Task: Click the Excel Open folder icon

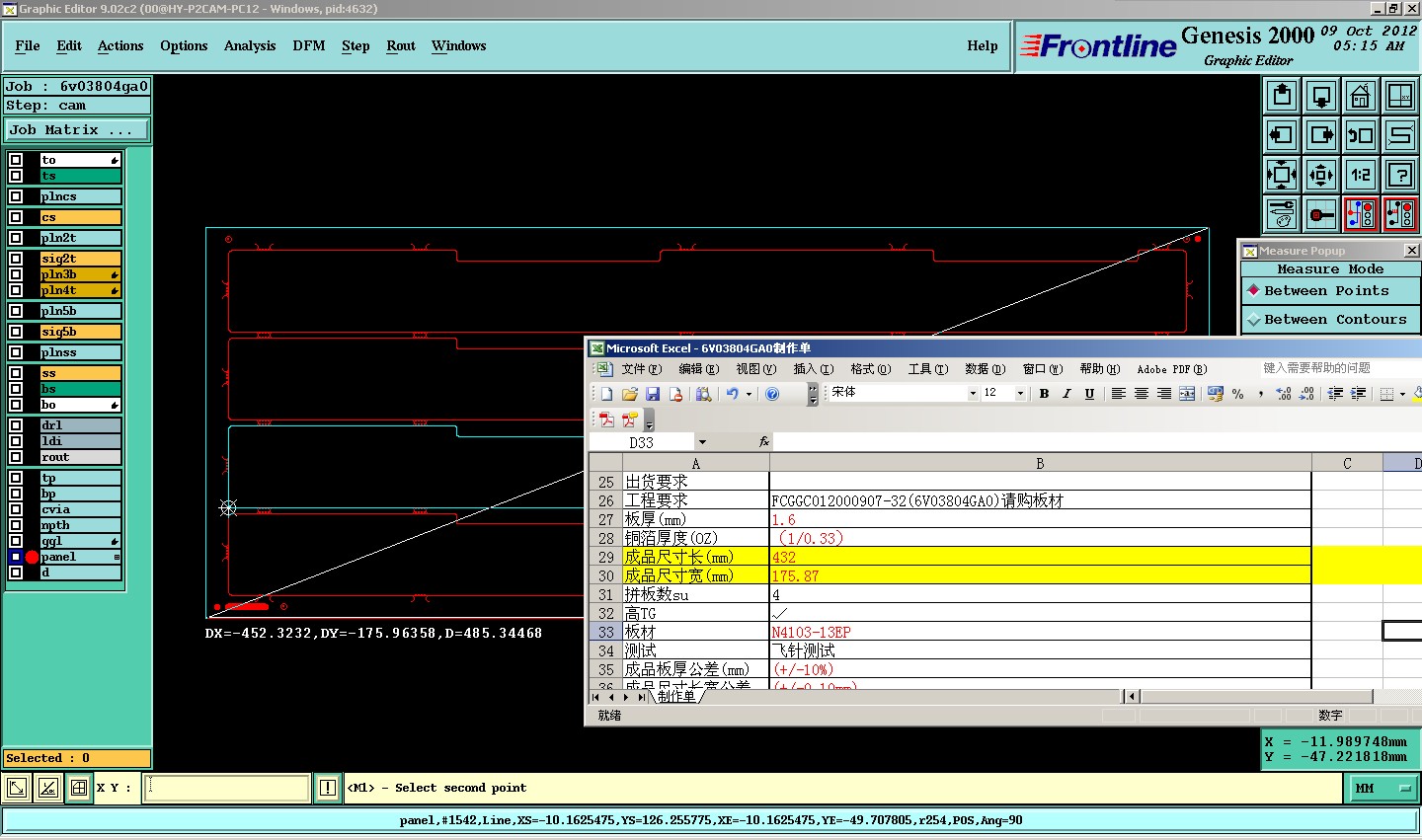Action: 630,394
